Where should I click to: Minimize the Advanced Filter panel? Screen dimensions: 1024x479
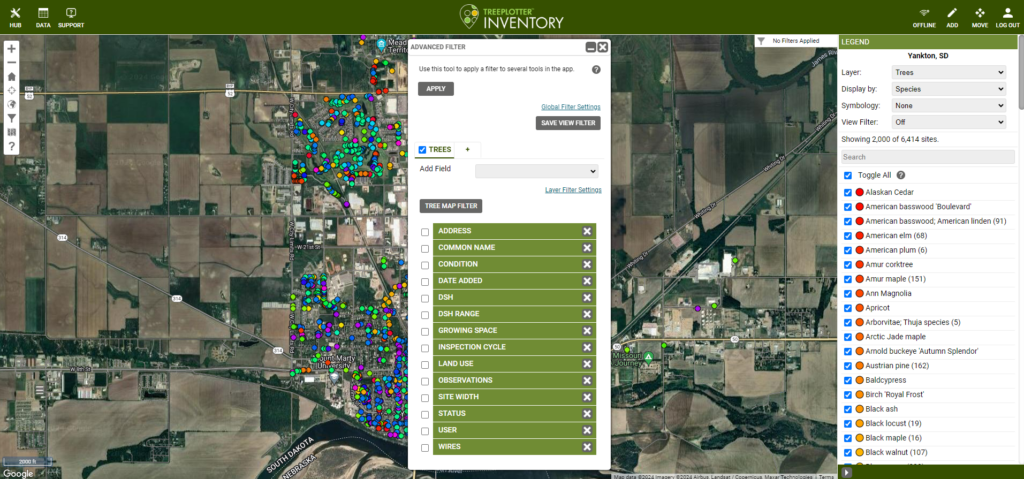coord(590,47)
